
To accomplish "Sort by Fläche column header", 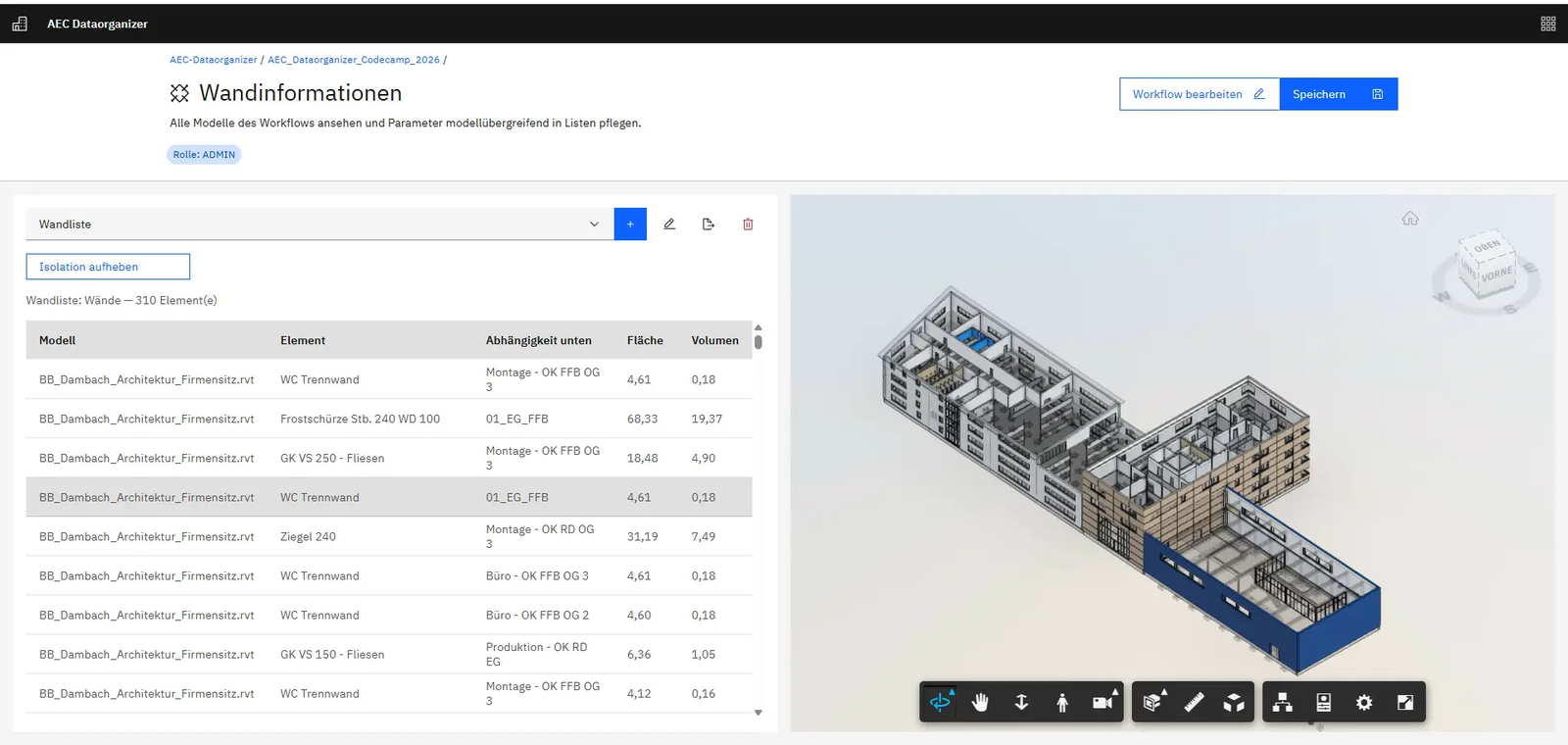I will [x=645, y=340].
